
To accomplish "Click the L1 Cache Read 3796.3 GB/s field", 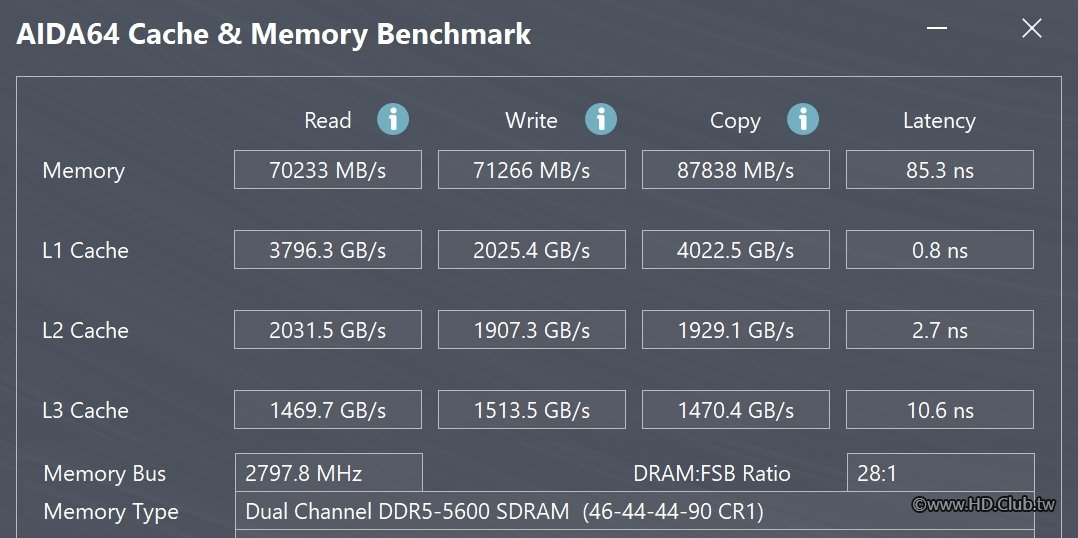I will [x=328, y=249].
